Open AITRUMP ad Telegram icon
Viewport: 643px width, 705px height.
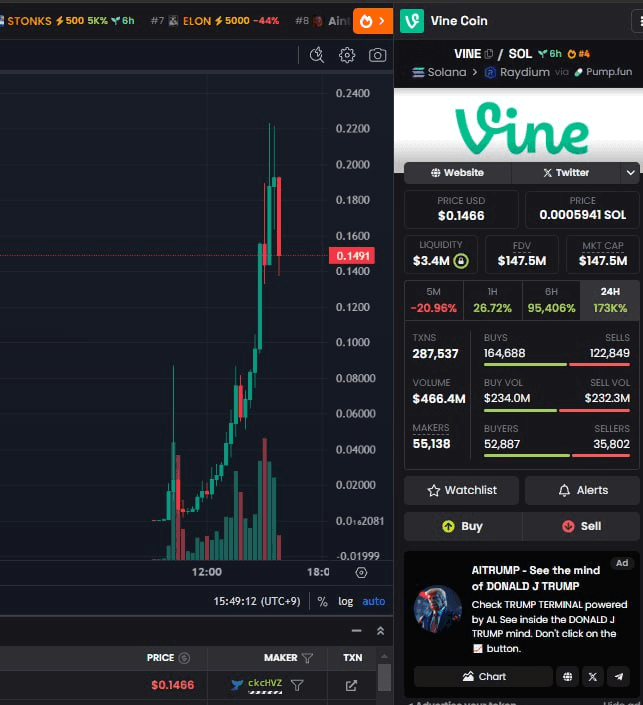[619, 677]
